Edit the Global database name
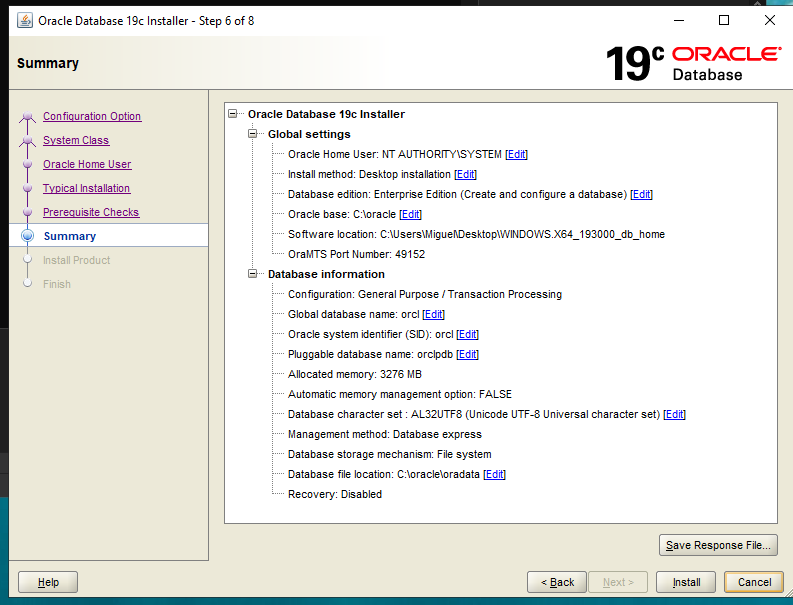Screen dimensions: 793x605 coord(433,314)
